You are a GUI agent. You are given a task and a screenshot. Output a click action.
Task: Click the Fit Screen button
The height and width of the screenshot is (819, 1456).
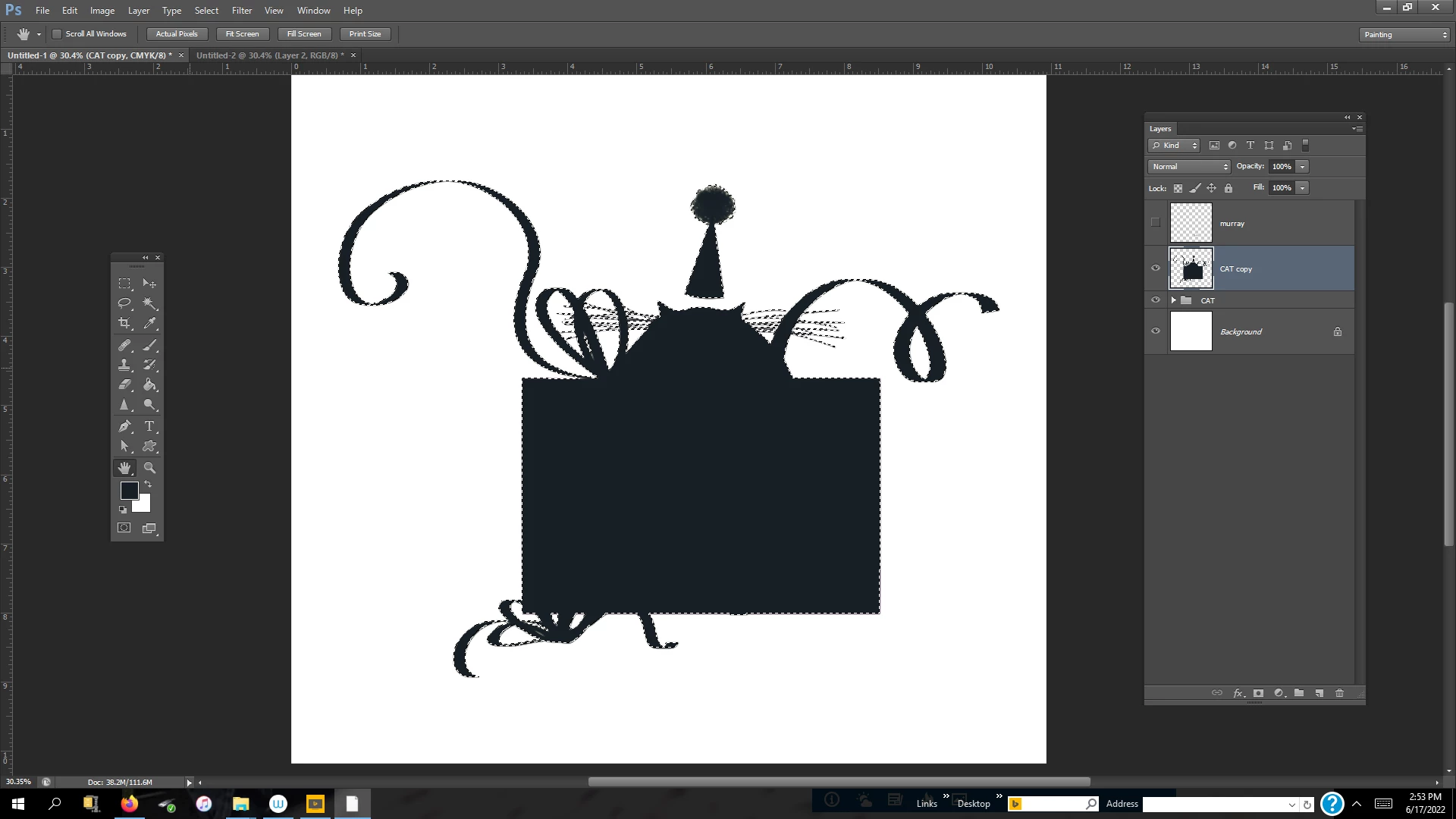pos(242,34)
